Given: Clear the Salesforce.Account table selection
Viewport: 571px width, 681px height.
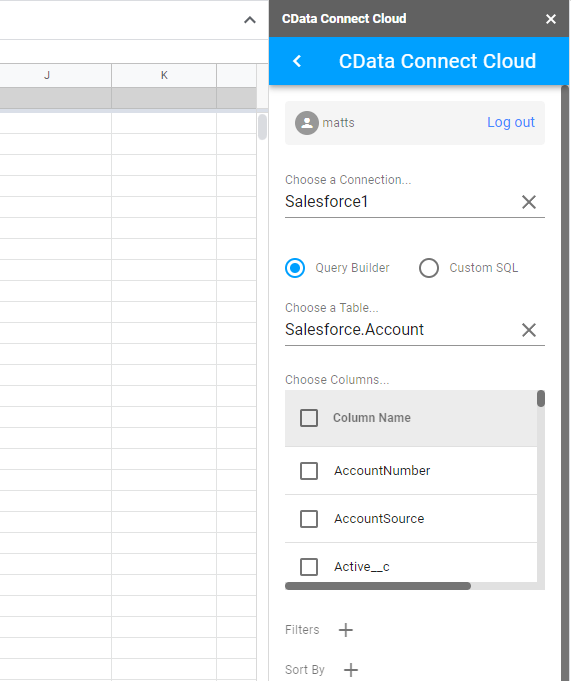Looking at the screenshot, I should coord(528,330).
